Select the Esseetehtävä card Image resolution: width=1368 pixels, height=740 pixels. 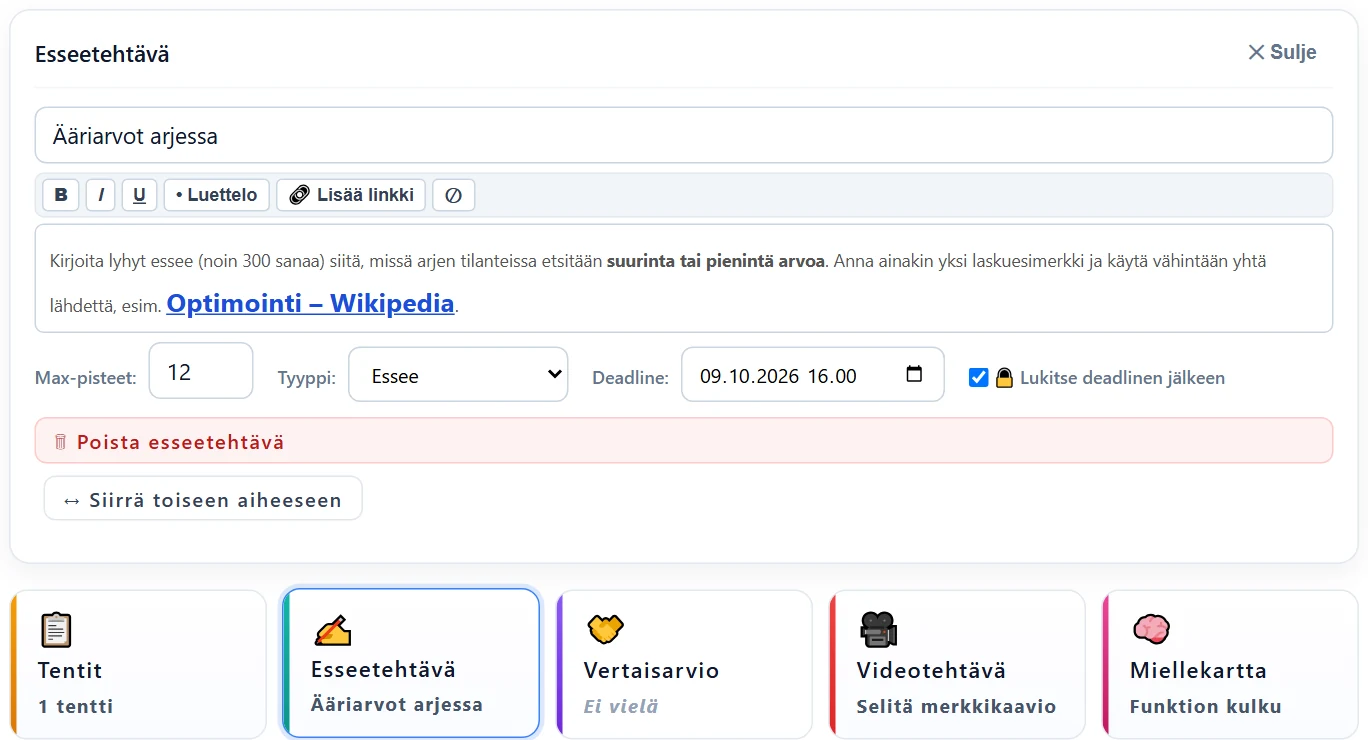[411, 664]
